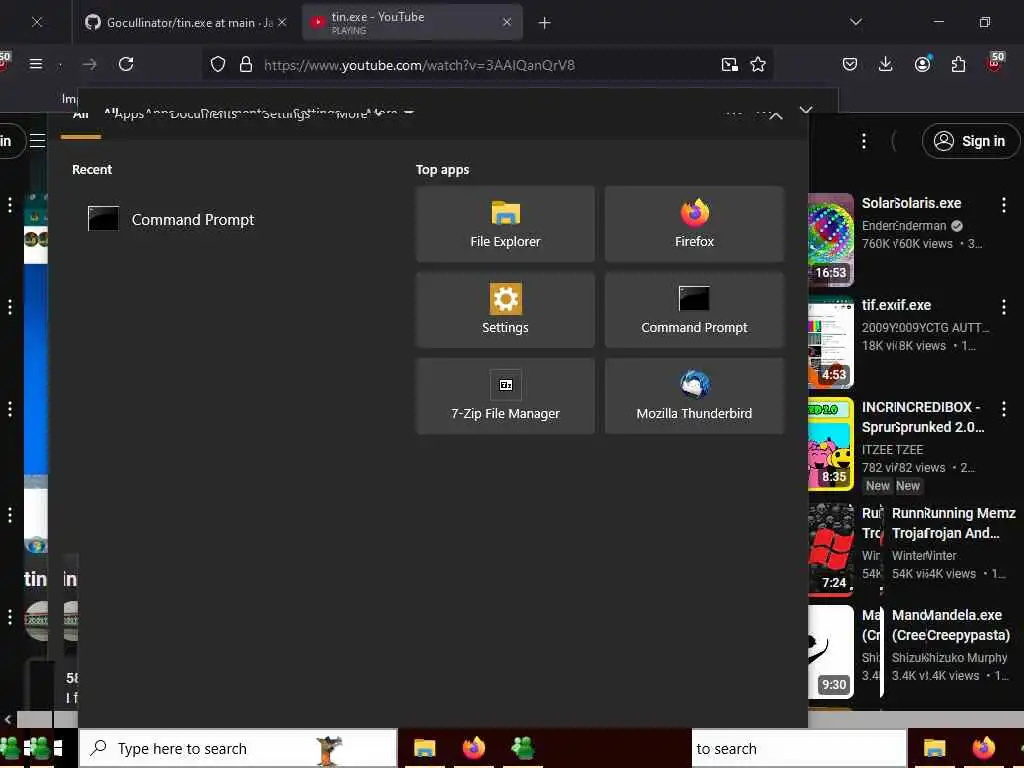Image resolution: width=1024 pixels, height=768 pixels.
Task: Click the 'Type here to search' taskbar box
Action: [238, 748]
